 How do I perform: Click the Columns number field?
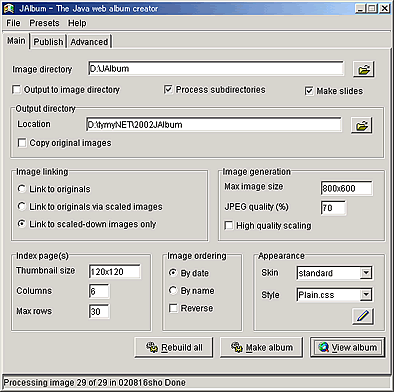click(99, 291)
